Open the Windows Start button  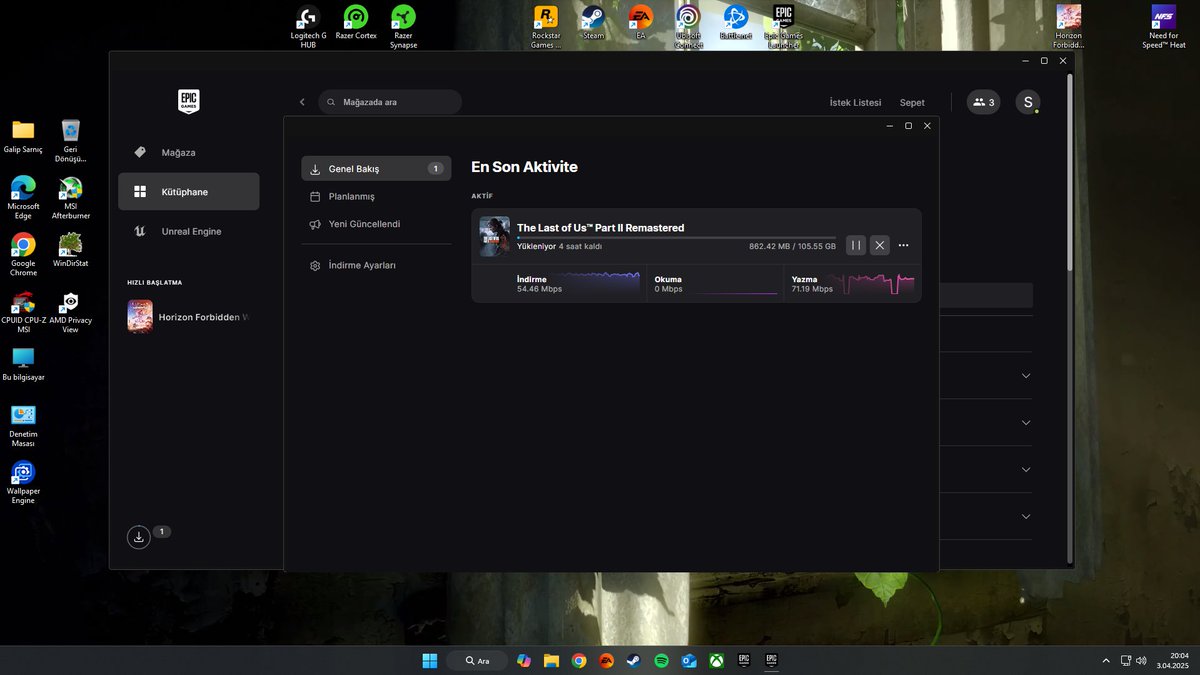[x=430, y=660]
